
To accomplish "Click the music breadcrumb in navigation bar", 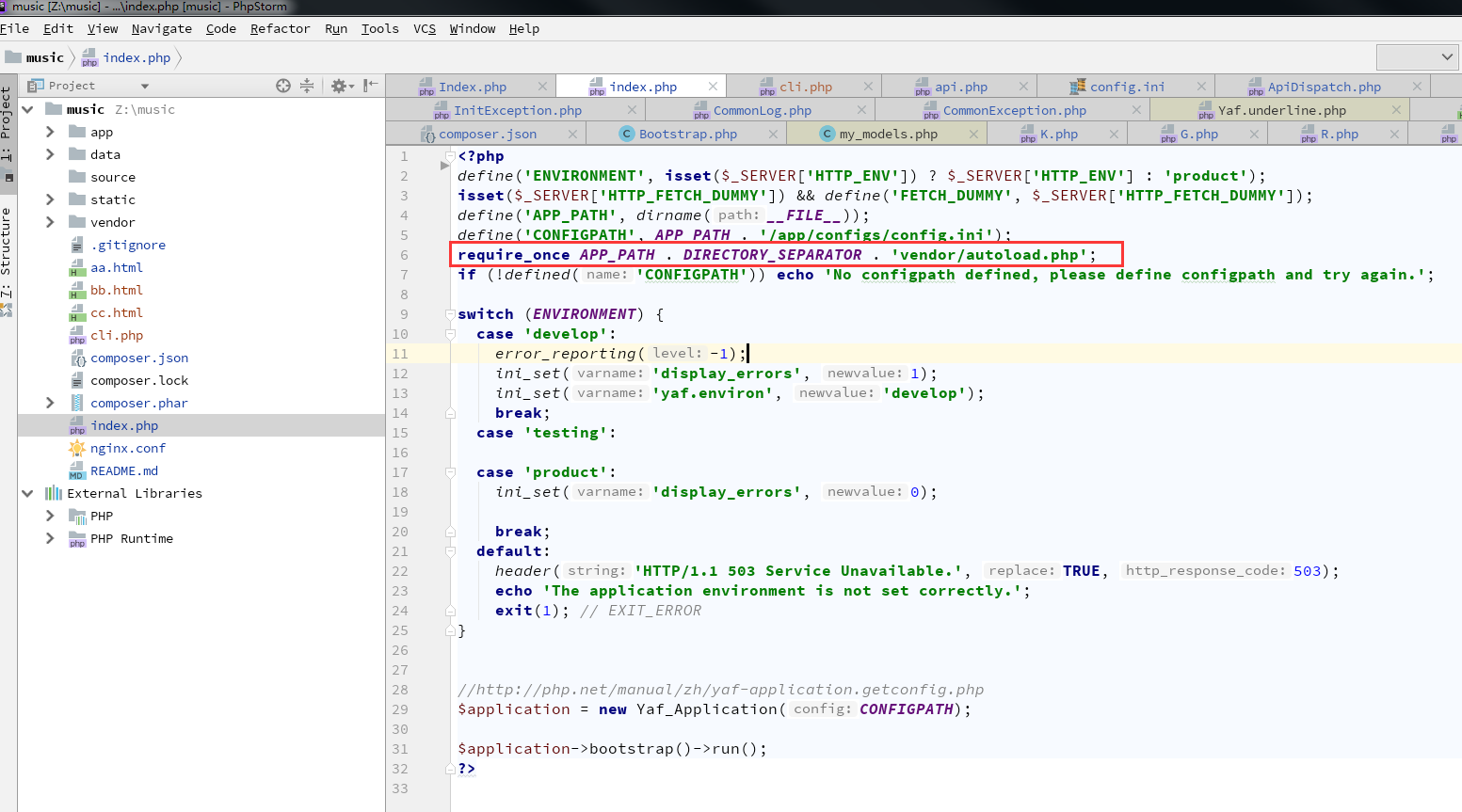I will point(44,57).
